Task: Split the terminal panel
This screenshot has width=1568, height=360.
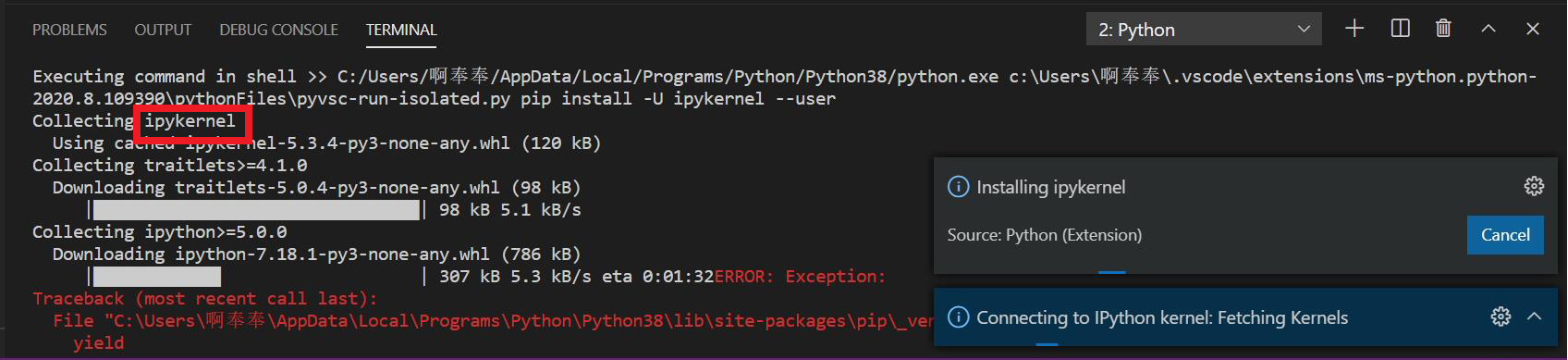Action: click(1401, 29)
